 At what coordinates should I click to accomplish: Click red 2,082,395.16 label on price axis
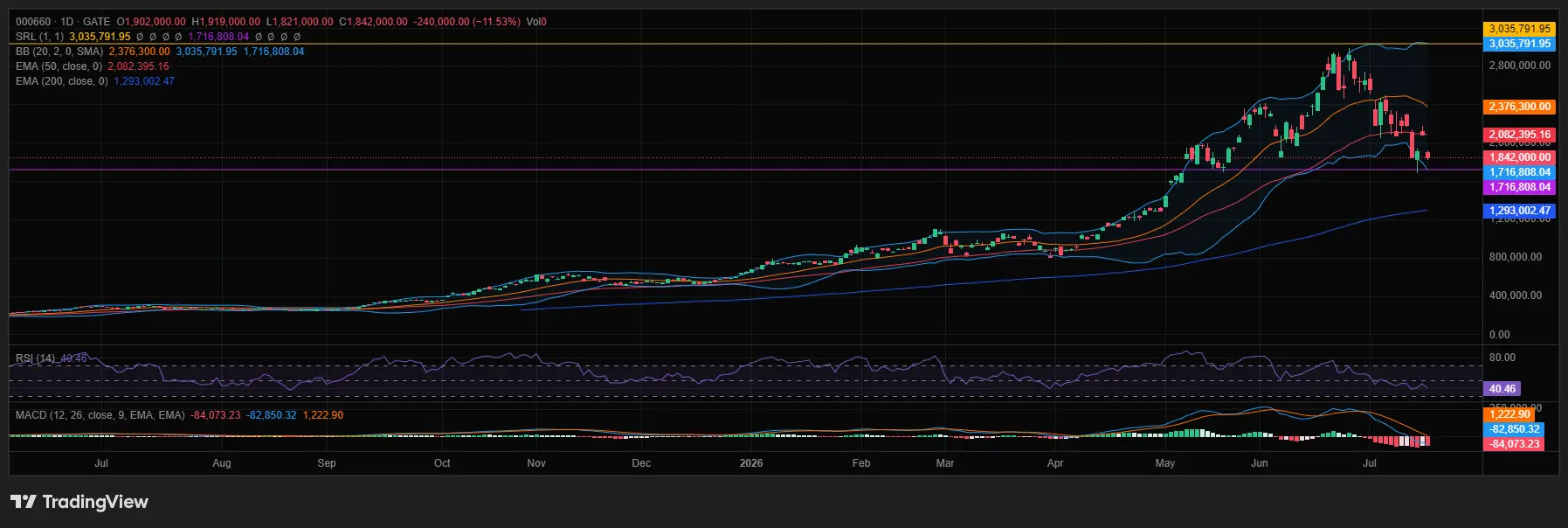1519,135
